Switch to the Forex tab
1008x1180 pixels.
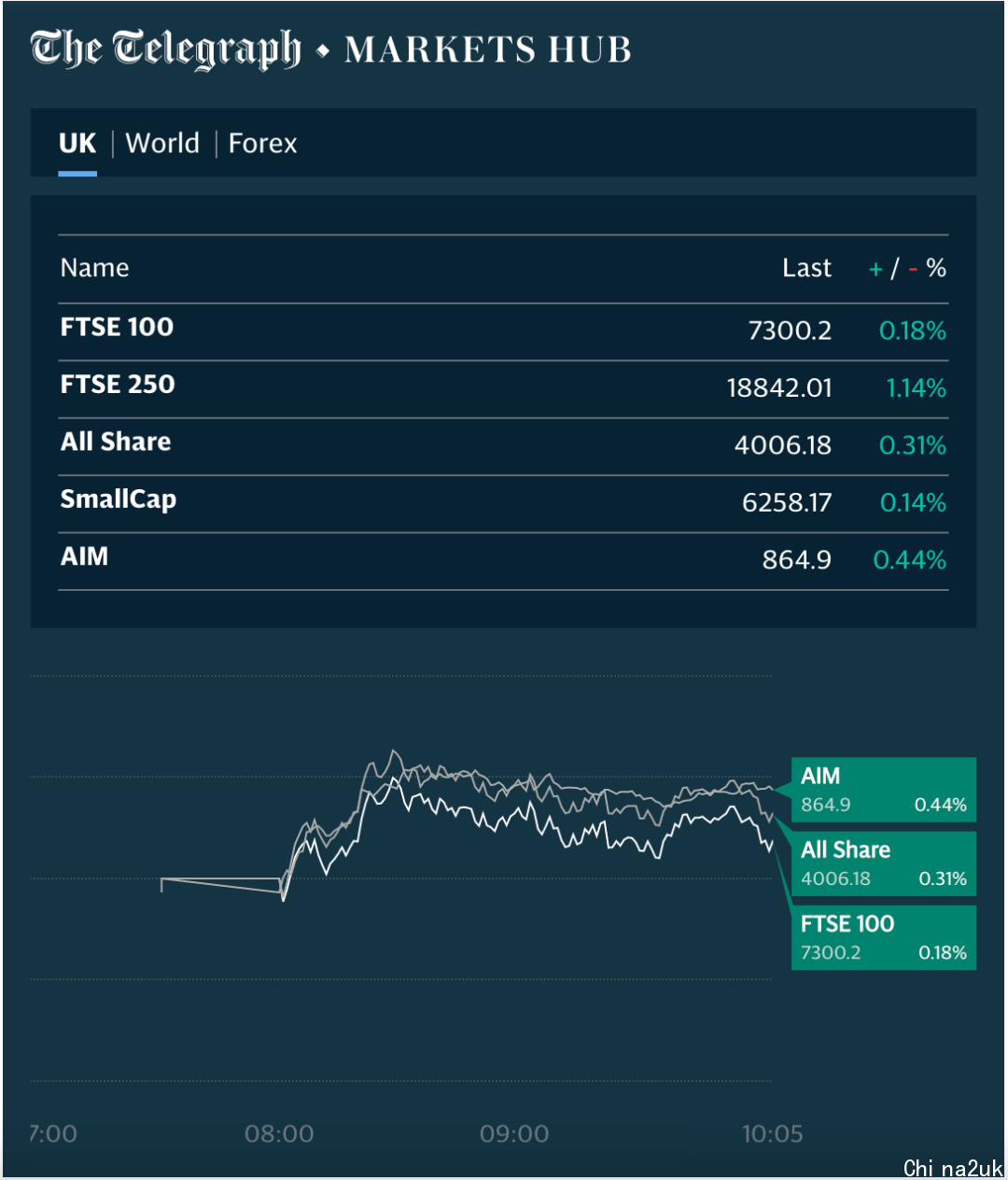(262, 143)
